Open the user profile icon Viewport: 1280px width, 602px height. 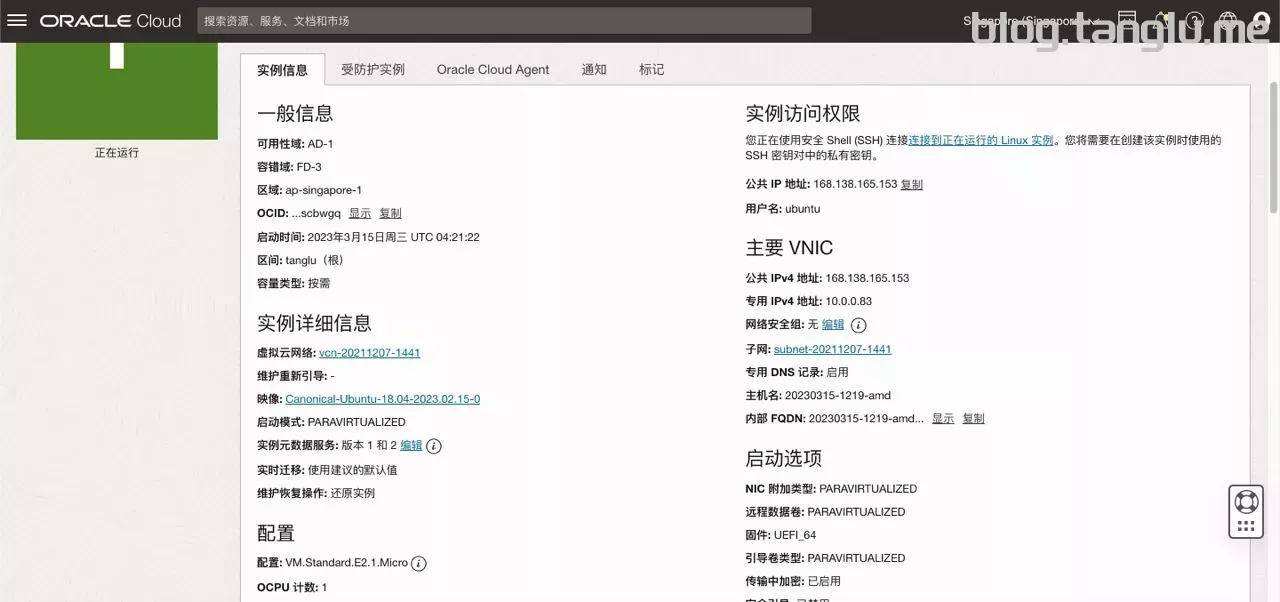point(1259,21)
